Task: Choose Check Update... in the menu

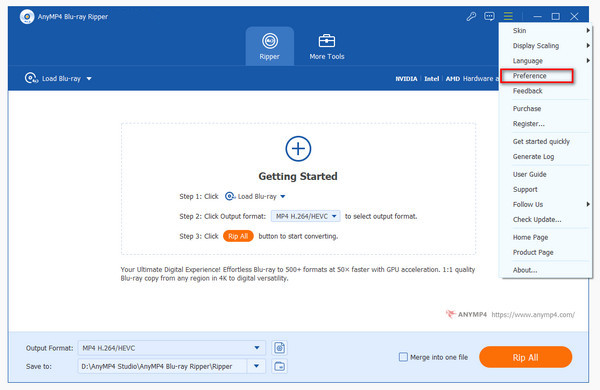Action: pyautogui.click(x=546, y=220)
